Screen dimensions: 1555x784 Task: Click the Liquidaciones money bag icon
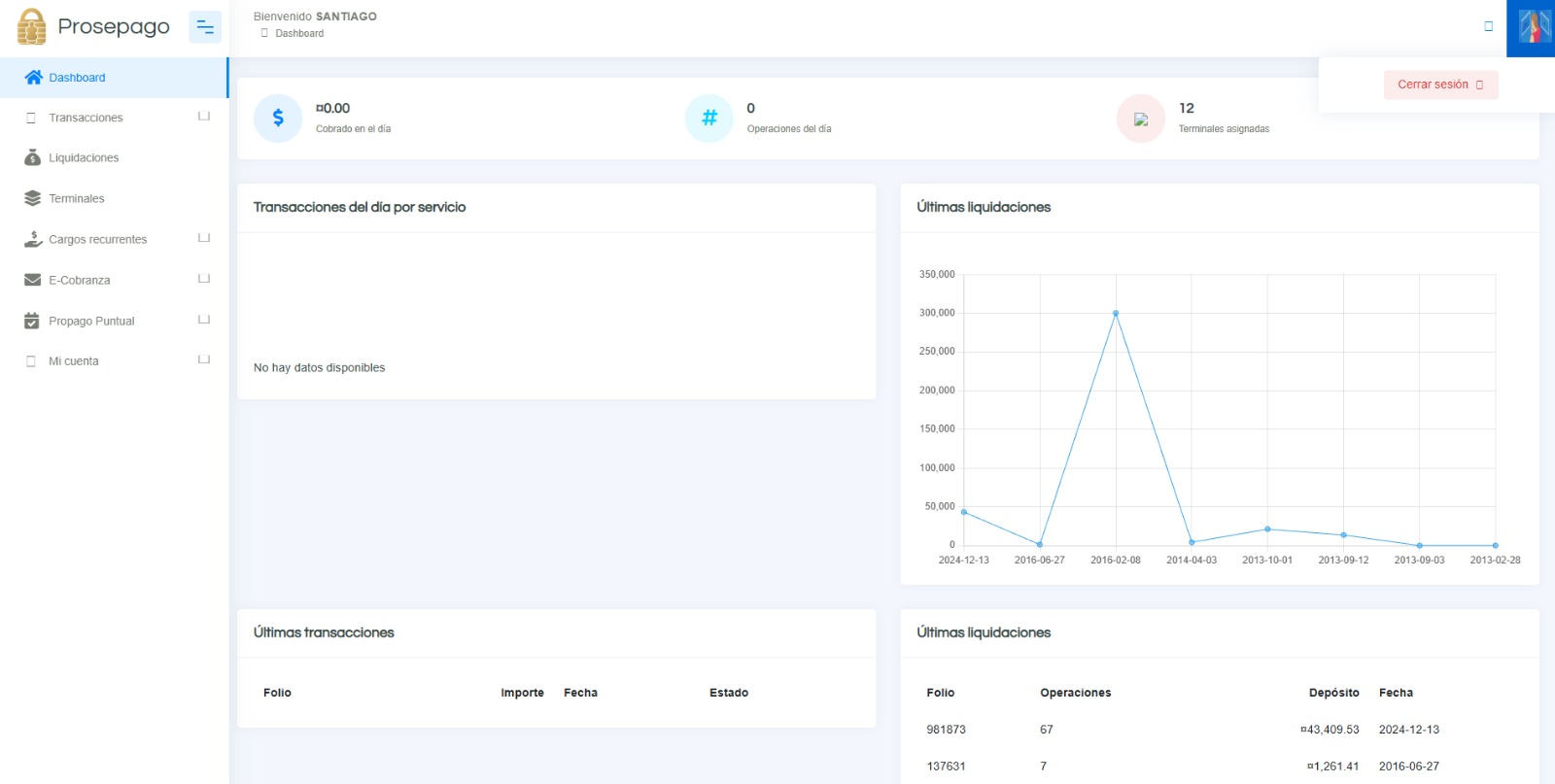coord(32,157)
